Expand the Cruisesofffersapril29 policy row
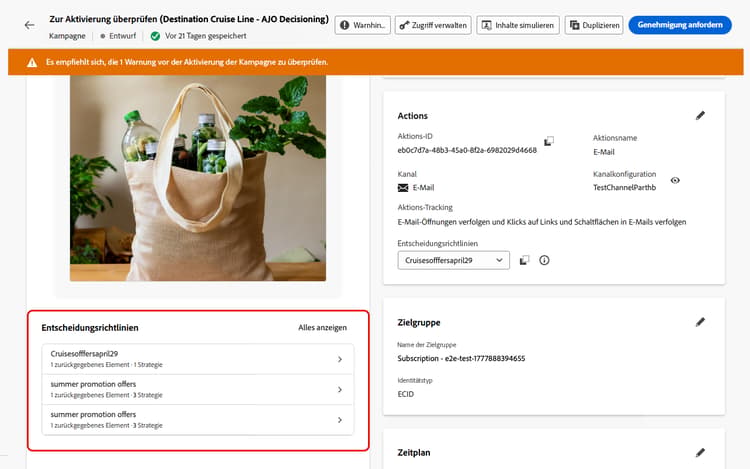Image resolution: width=750 pixels, height=469 pixels. [198, 359]
